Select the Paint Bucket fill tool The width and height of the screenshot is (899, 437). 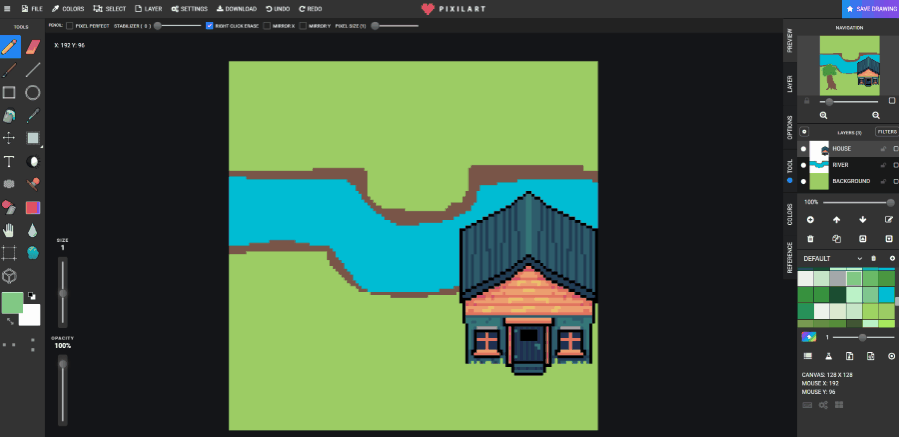[x=9, y=116]
